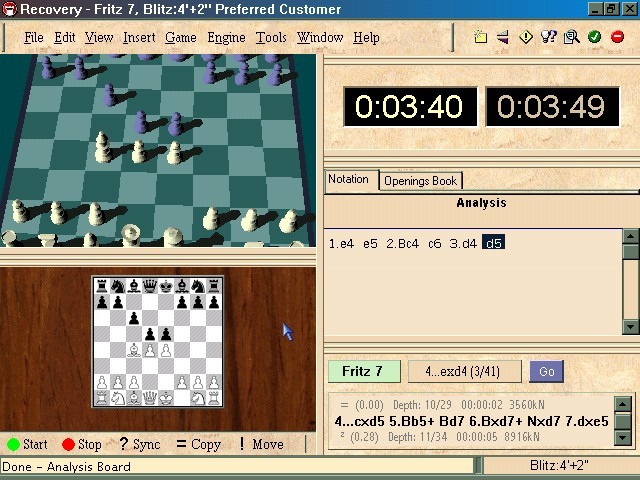Restore down the Fritz 7 window

[x=611, y=9]
